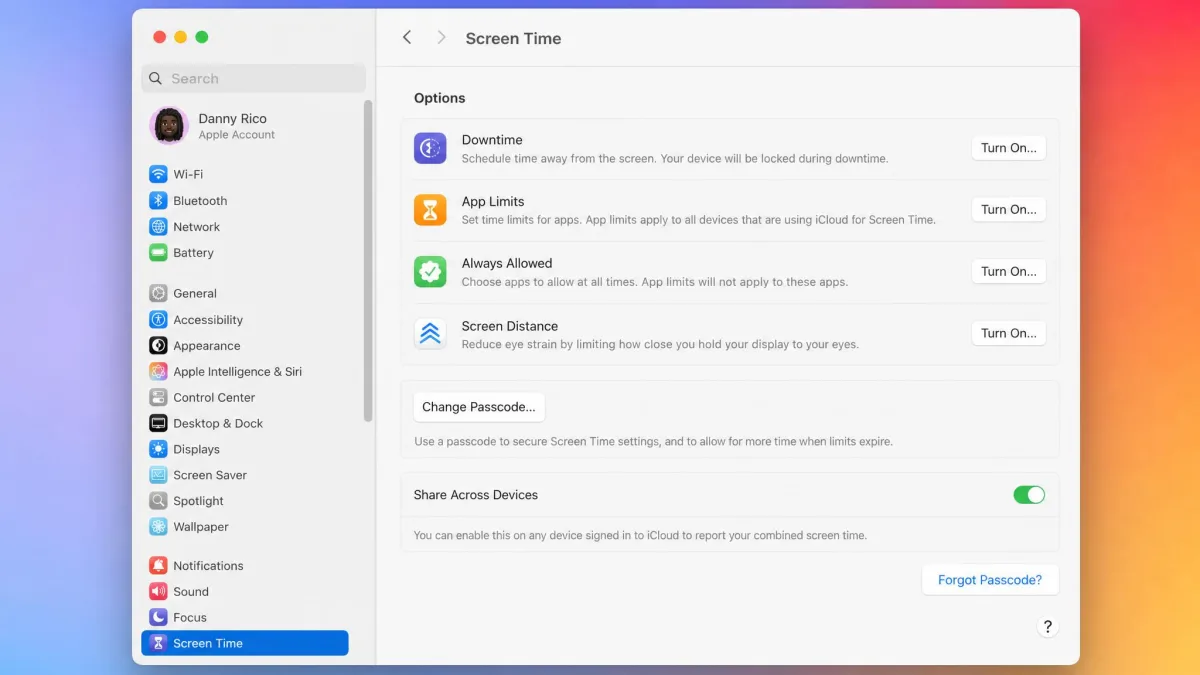Go back with the left chevron
The image size is (1200, 675).
[407, 37]
